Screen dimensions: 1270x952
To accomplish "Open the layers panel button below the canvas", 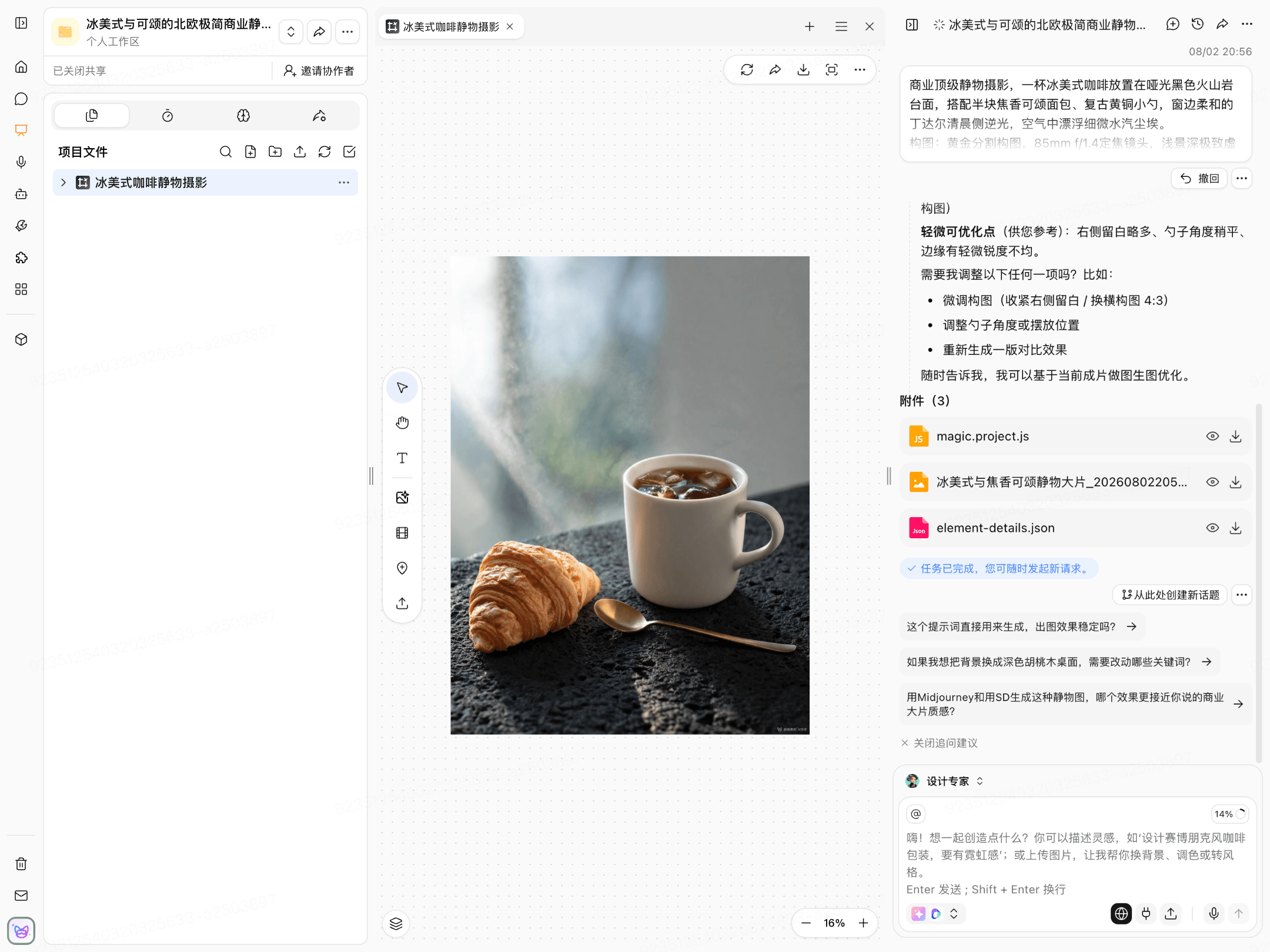I will coord(396,924).
